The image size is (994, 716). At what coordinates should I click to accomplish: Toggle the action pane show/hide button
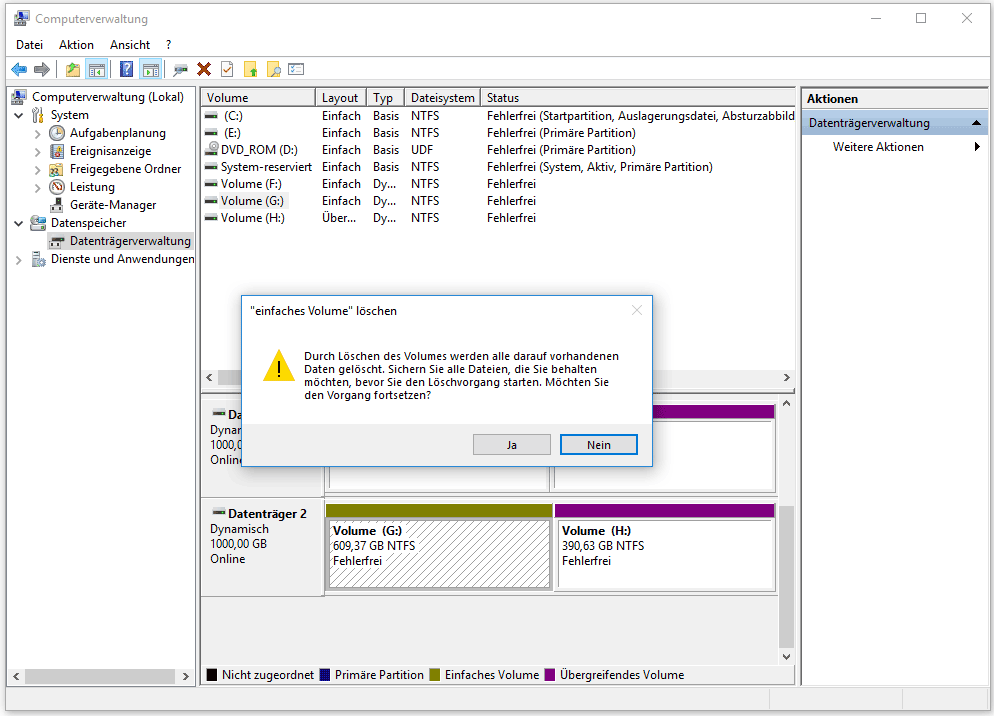coord(150,69)
